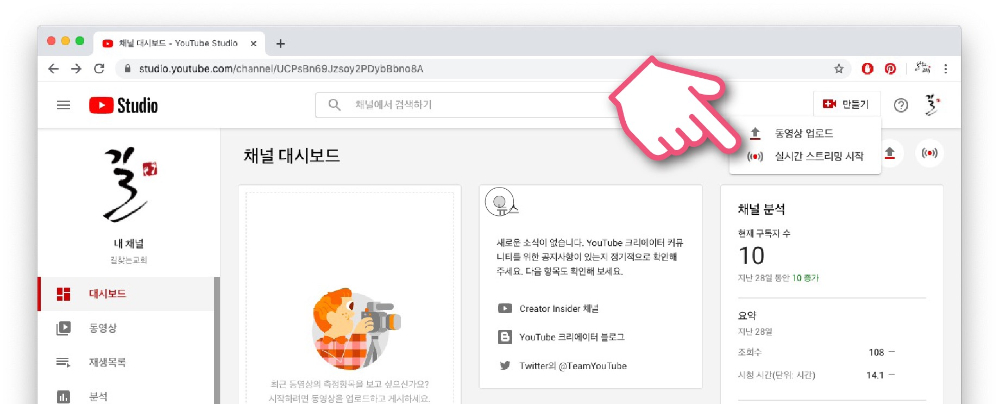Reload the page in browser
Image resolution: width=1000 pixels, height=404 pixels.
click(99, 69)
